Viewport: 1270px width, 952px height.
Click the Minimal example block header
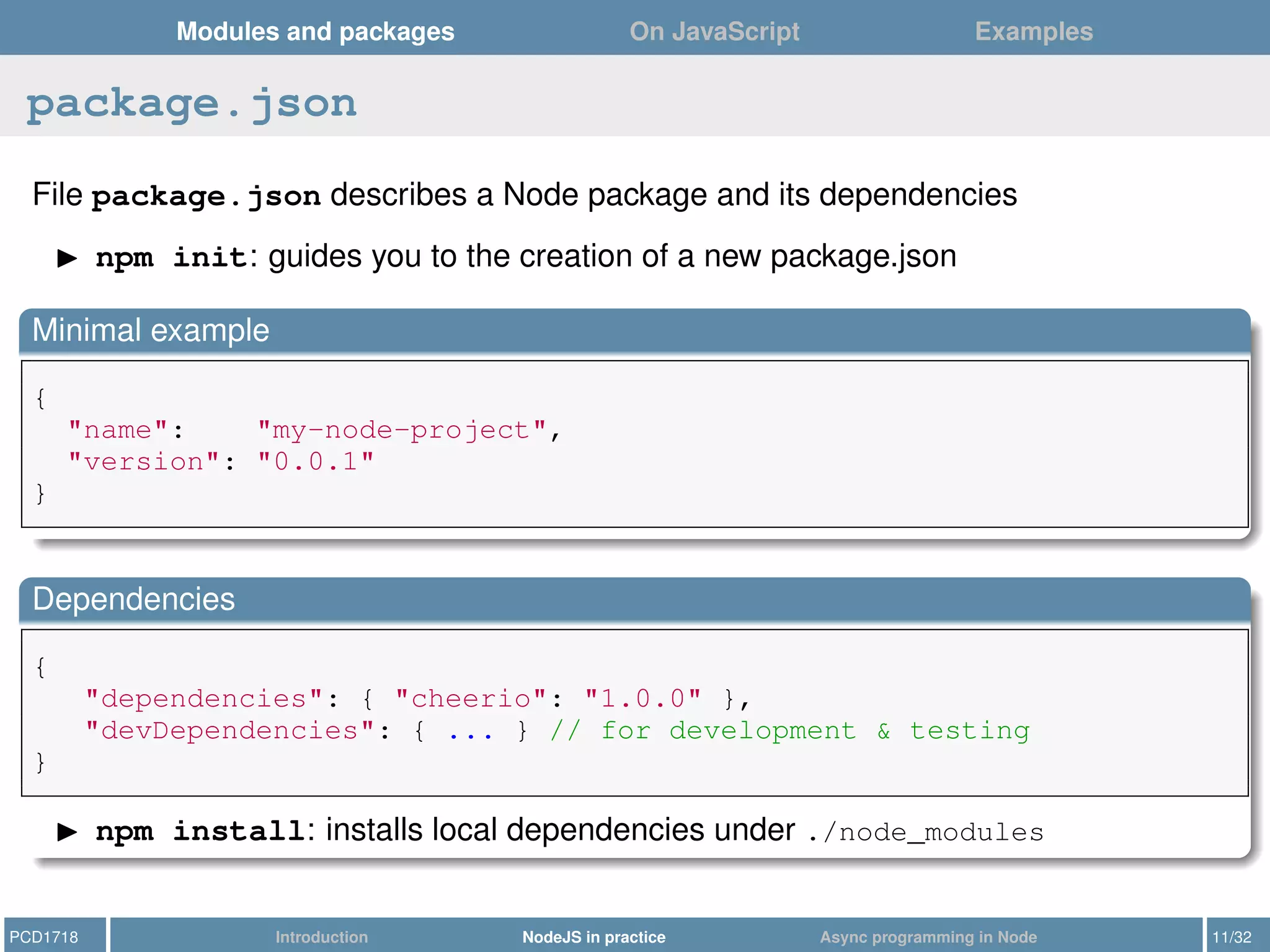(634, 330)
